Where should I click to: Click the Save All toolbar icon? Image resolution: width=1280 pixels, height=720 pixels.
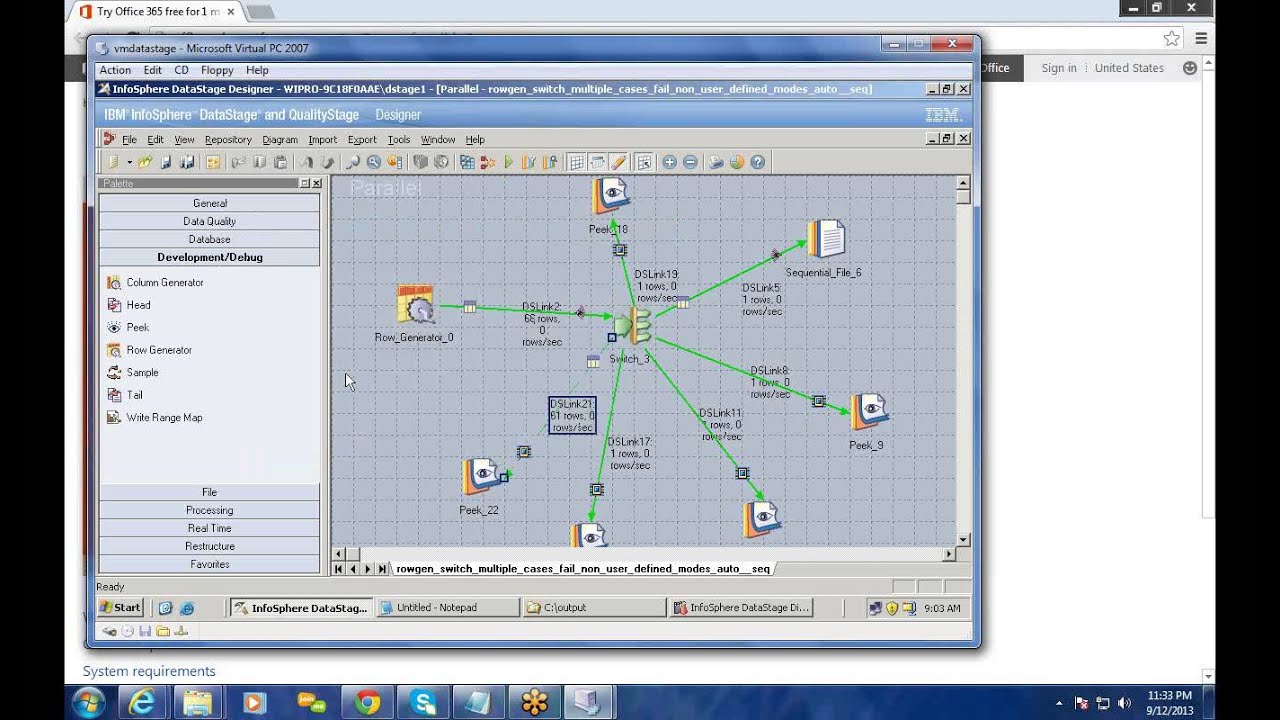point(187,162)
